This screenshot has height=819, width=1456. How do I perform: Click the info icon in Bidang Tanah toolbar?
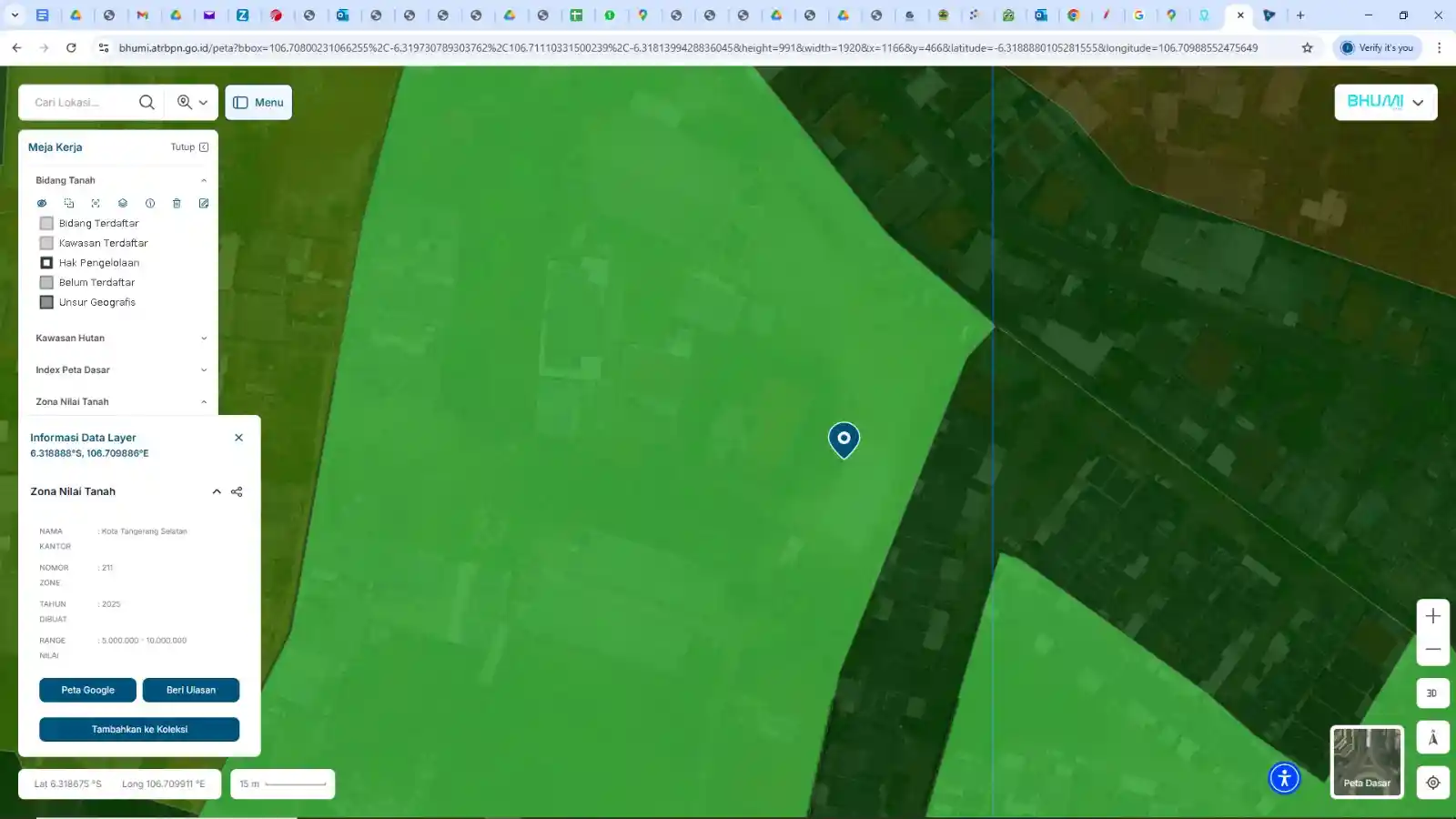click(x=150, y=203)
